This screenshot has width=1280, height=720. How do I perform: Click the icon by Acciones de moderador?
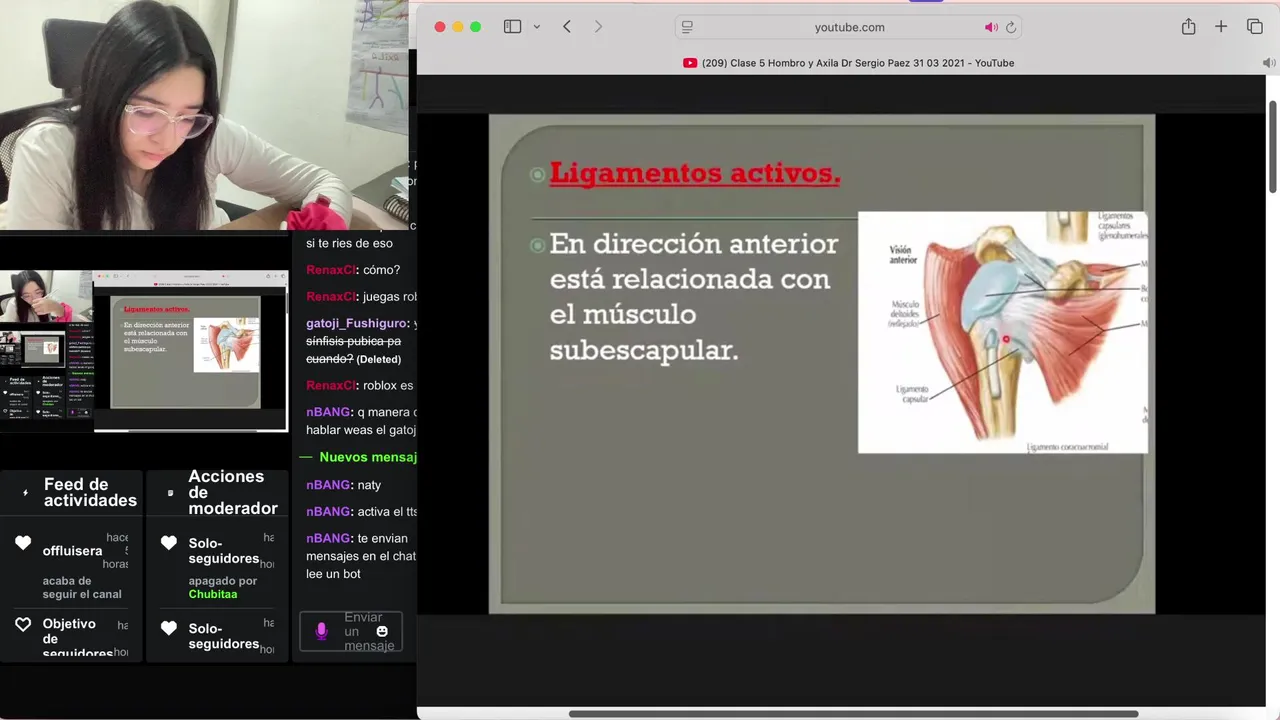[x=170, y=493]
